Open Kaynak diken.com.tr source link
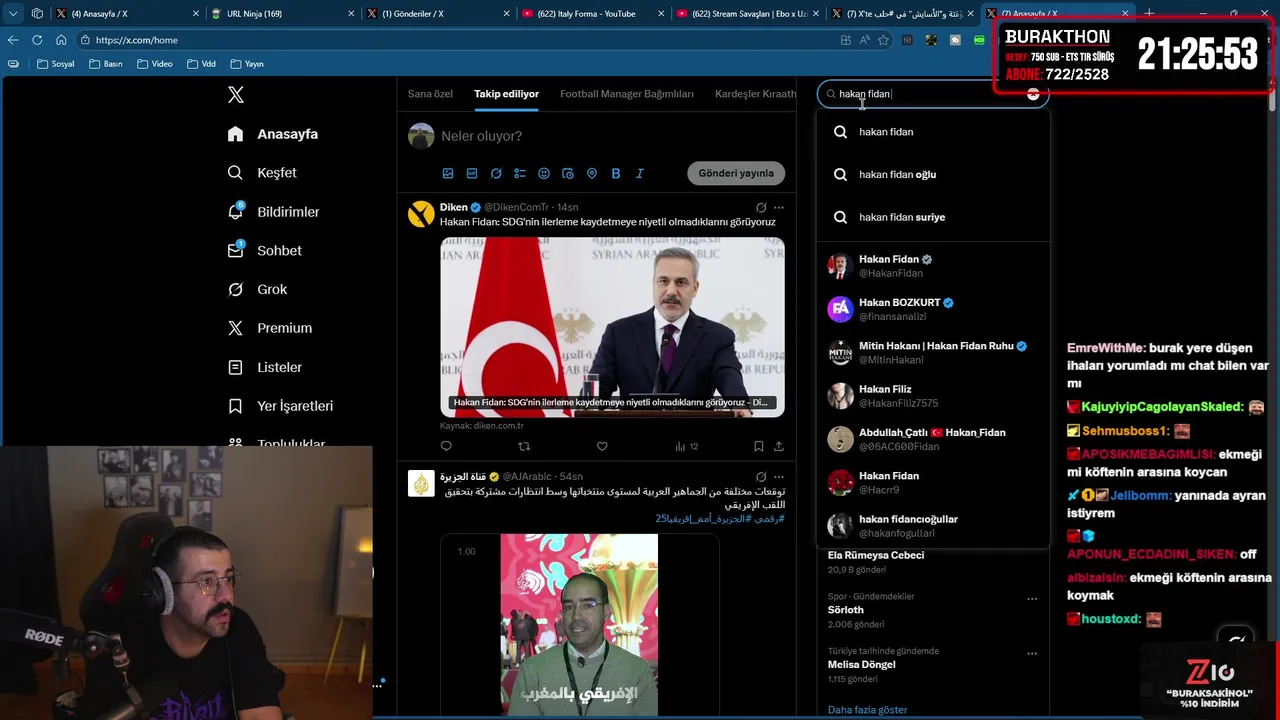The width and height of the screenshot is (1280, 720). tap(482, 426)
